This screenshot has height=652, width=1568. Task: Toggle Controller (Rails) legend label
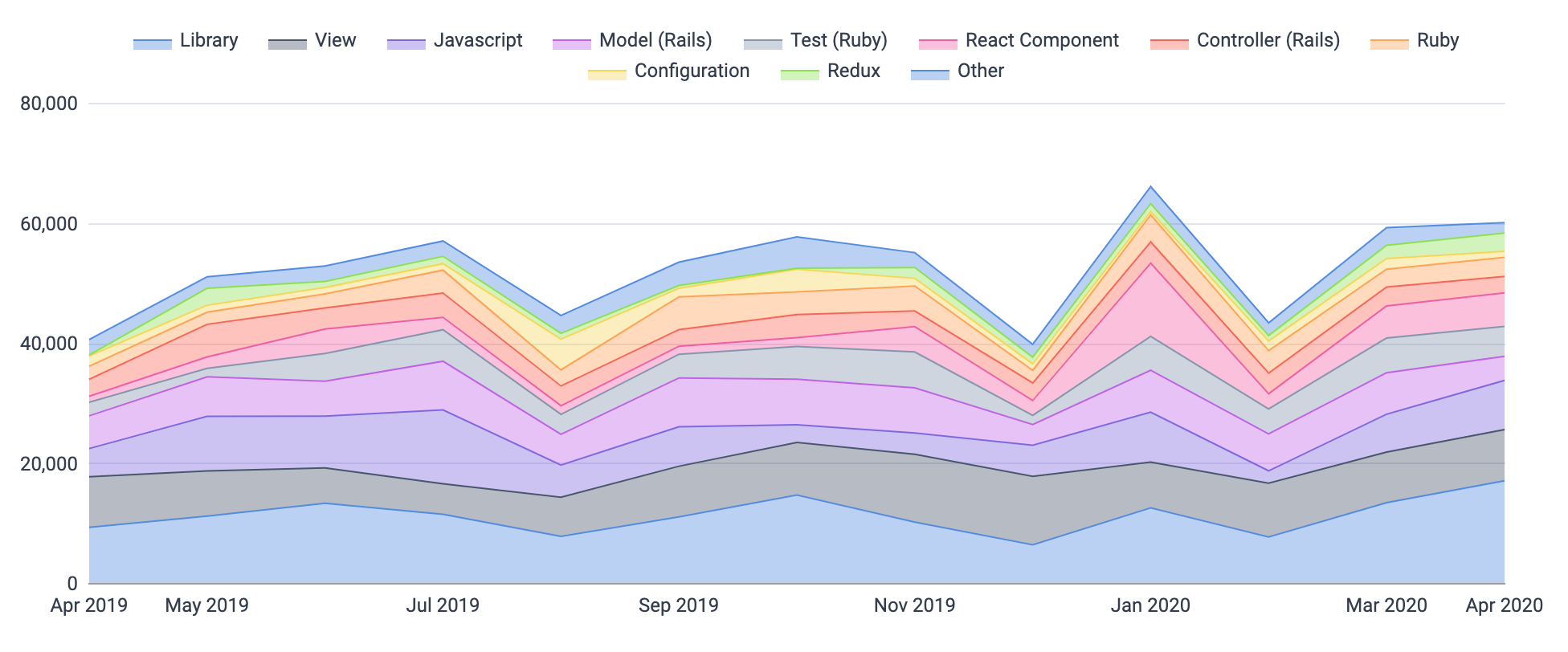pyautogui.click(x=1268, y=41)
